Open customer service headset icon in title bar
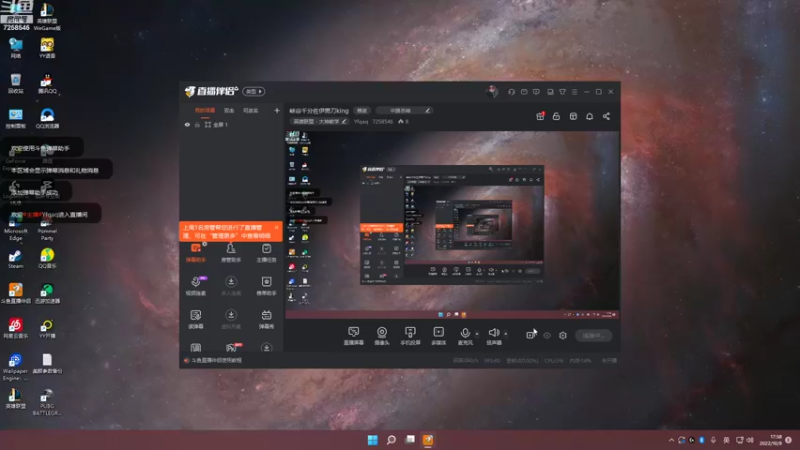The width and height of the screenshot is (800, 450). coord(511,92)
